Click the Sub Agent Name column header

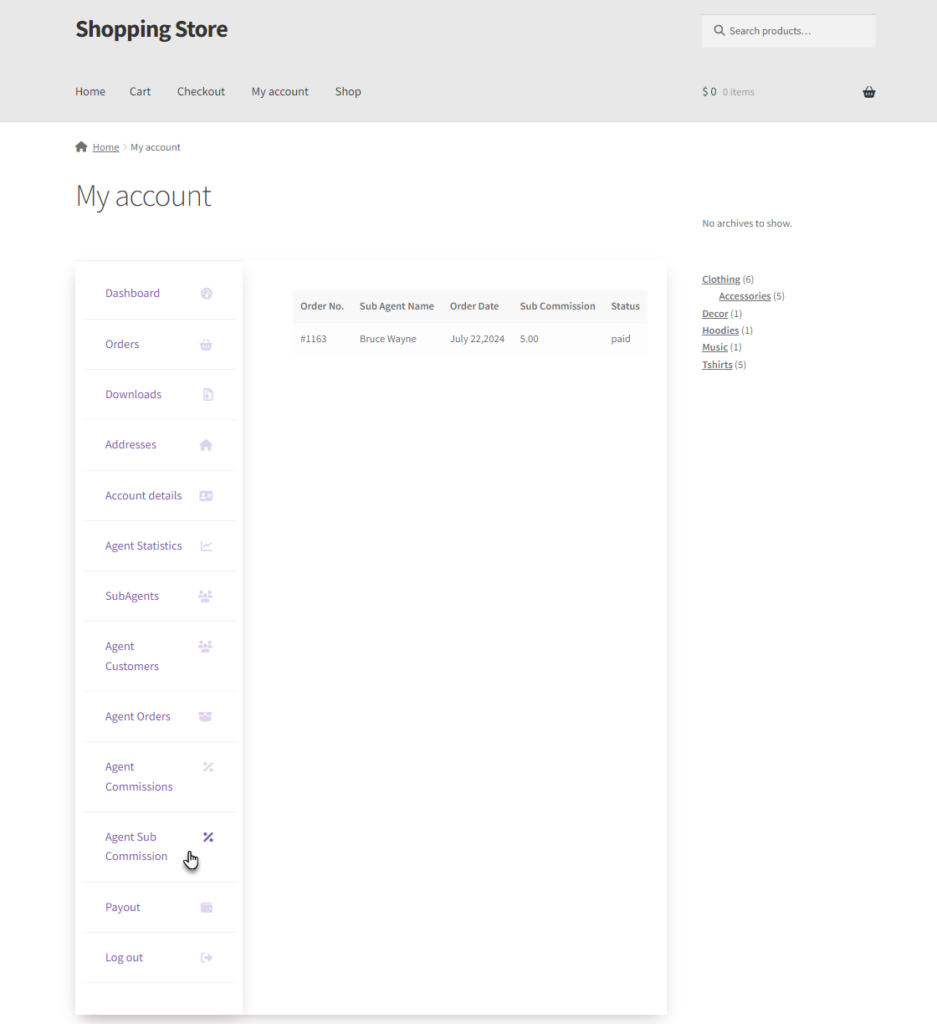click(396, 306)
